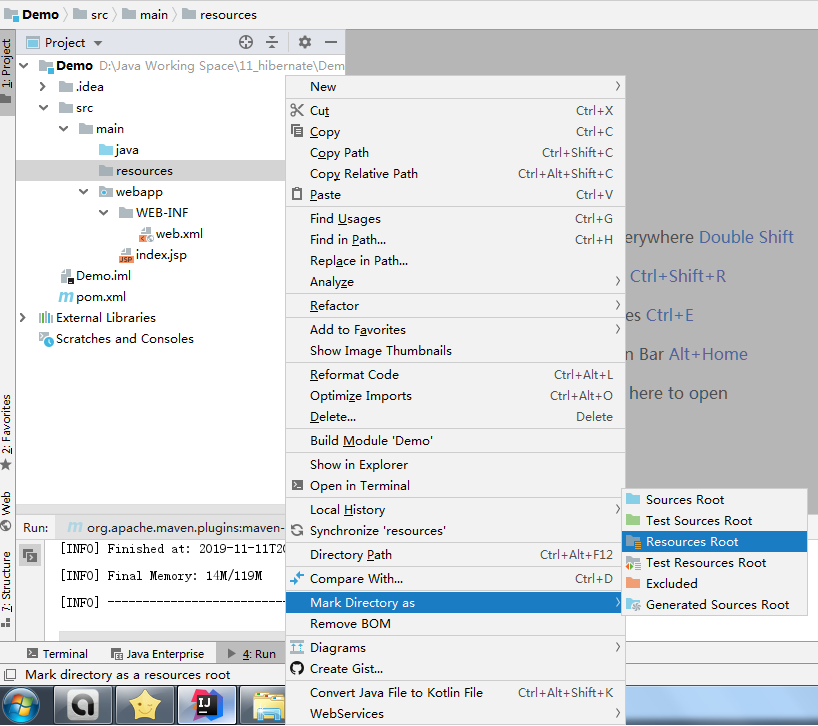Choose Convert Java File to Kotlin File
Viewport: 818px width, 726px height.
[x=455, y=693]
